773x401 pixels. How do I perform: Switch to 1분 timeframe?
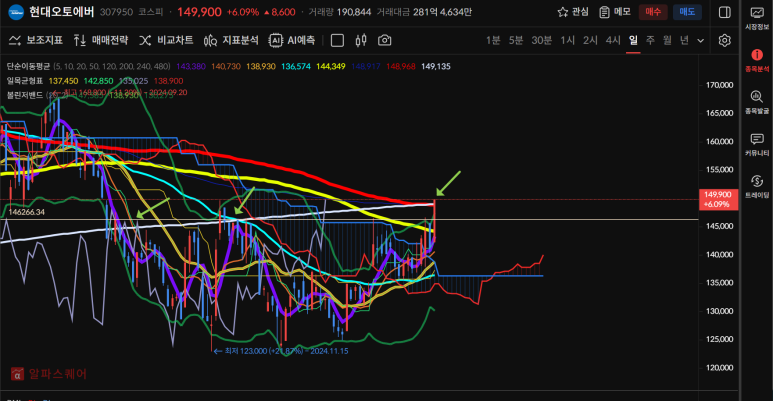pos(493,40)
